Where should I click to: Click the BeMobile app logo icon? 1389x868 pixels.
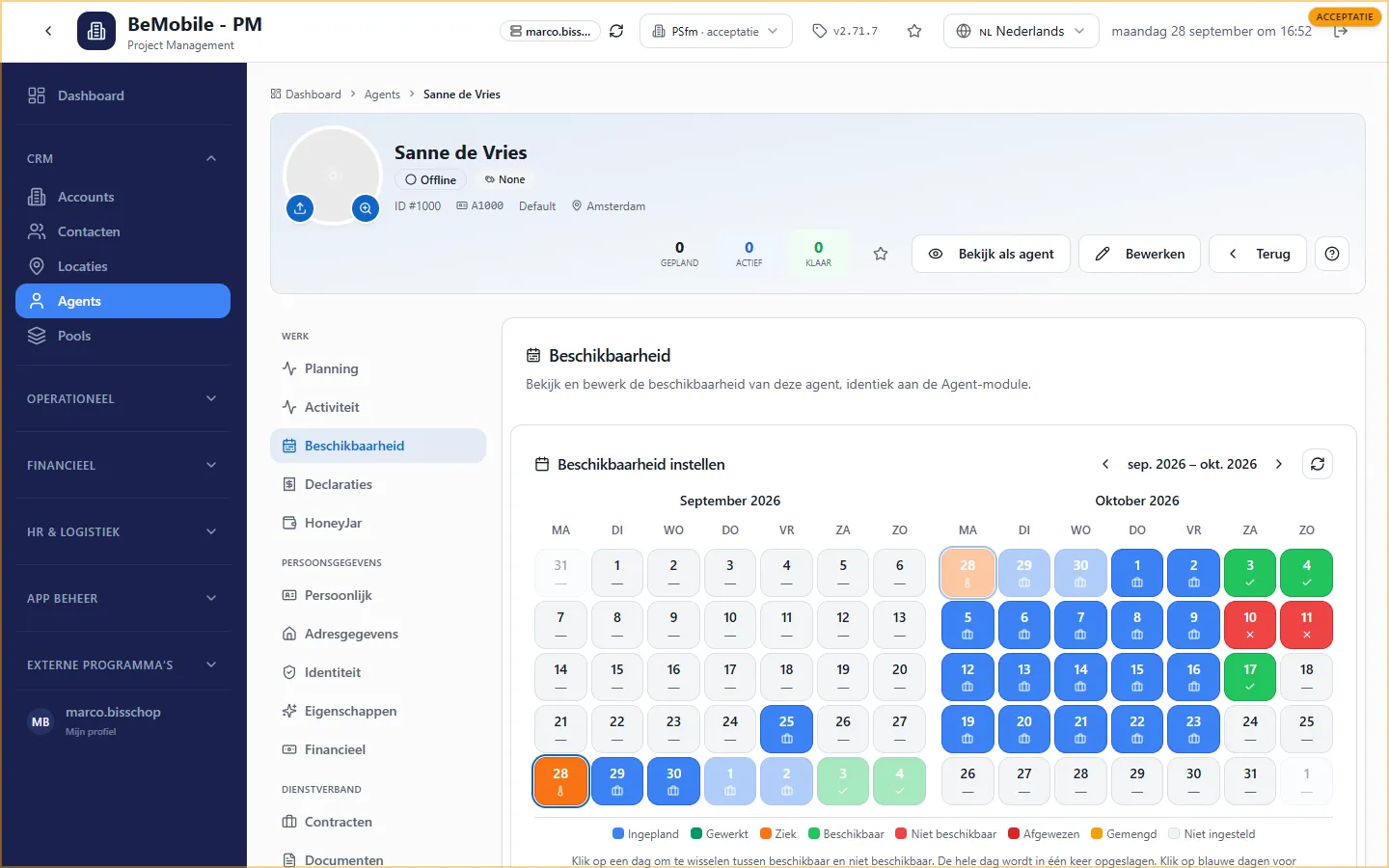[x=96, y=31]
